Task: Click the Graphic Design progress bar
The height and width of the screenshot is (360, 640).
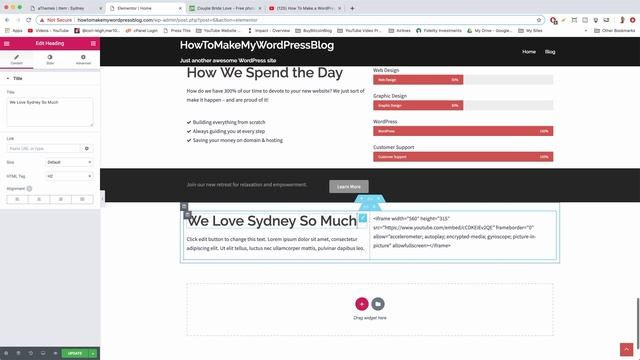Action: (463, 105)
